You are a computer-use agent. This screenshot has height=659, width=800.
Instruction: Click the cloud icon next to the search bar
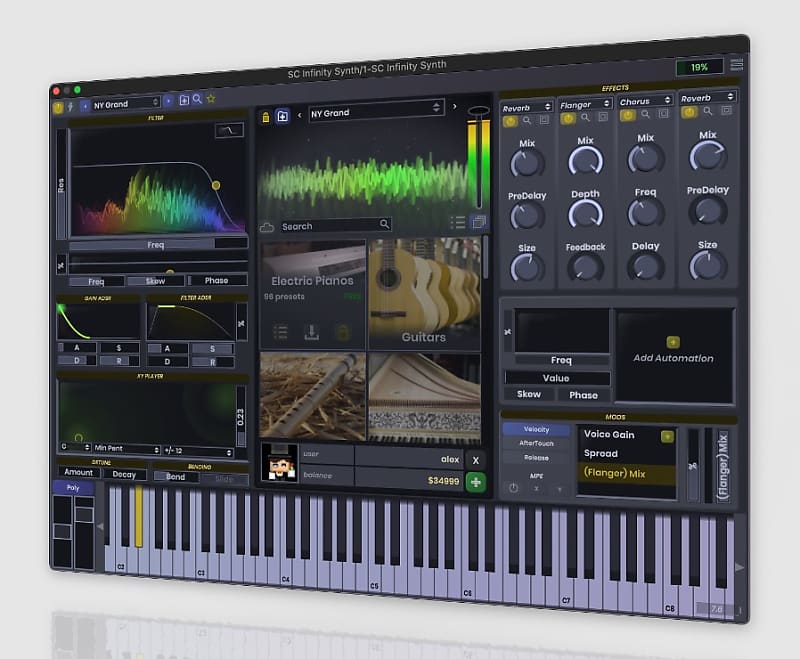[267, 226]
